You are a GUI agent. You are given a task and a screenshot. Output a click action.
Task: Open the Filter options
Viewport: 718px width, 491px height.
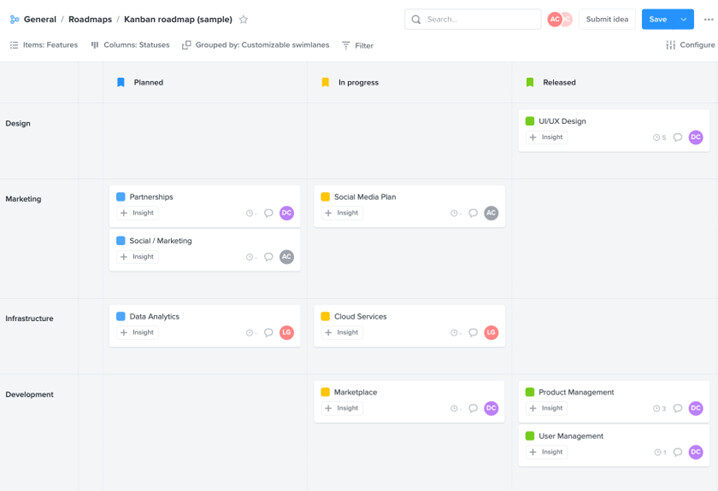point(357,45)
